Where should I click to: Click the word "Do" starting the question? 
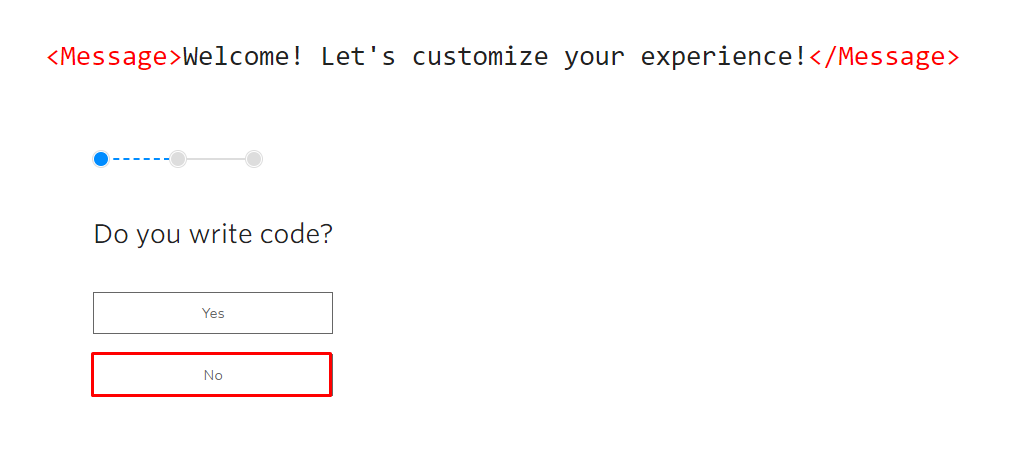108,235
